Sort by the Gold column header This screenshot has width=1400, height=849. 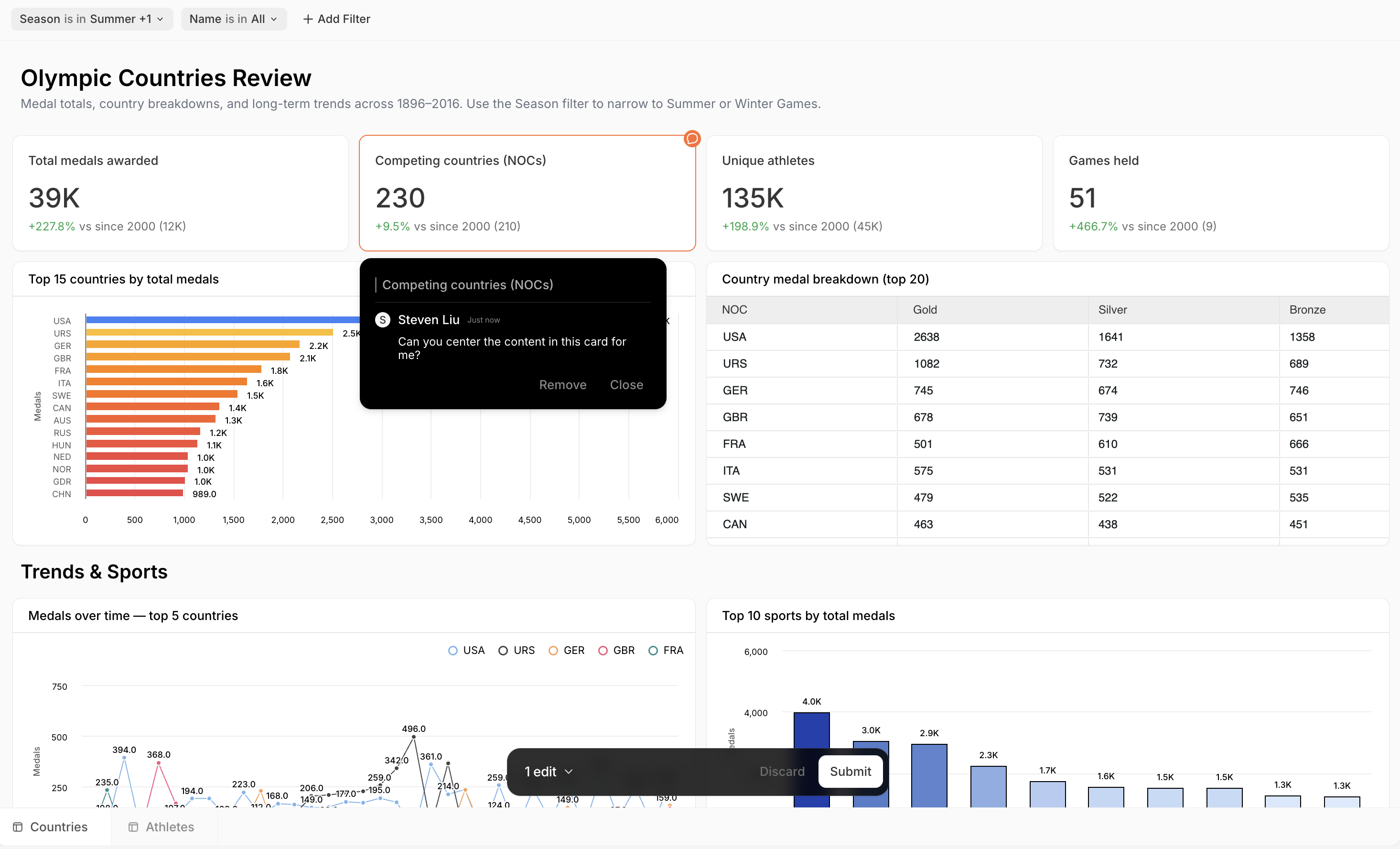pyautogui.click(x=992, y=310)
